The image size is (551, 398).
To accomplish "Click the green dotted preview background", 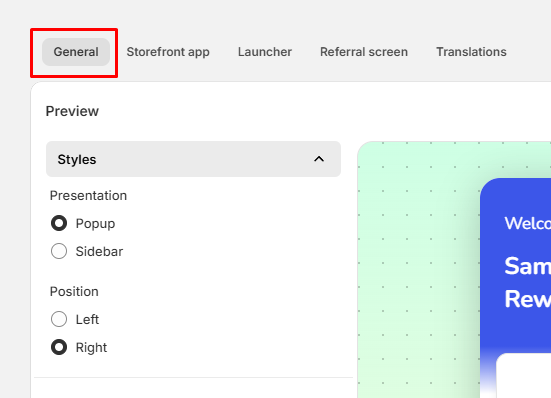I will tap(418, 270).
